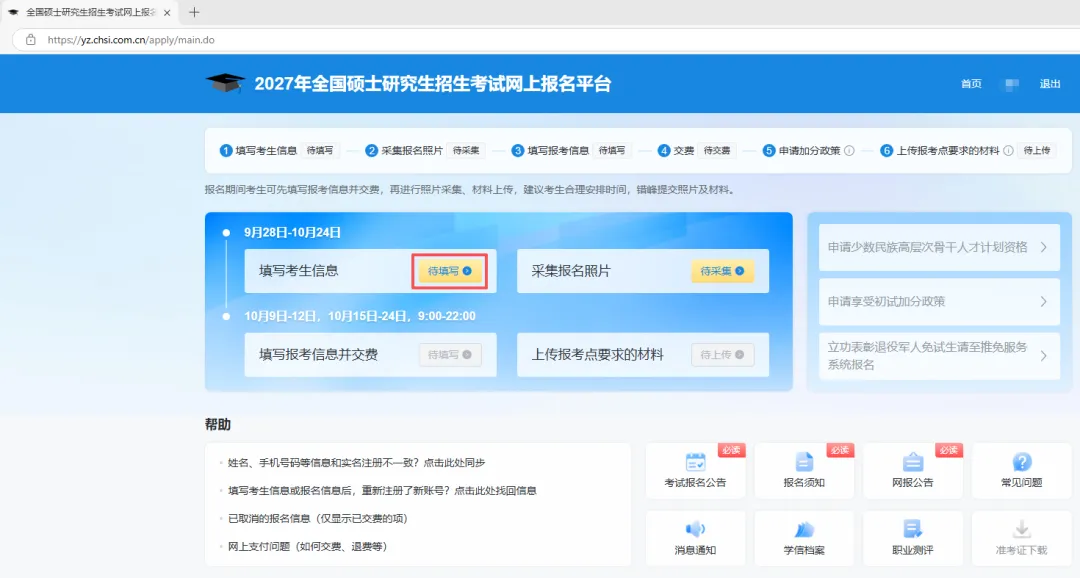Close the 全国硕士研究生招生考试网上报名 tab
The height and width of the screenshot is (578, 1080).
[x=167, y=12]
